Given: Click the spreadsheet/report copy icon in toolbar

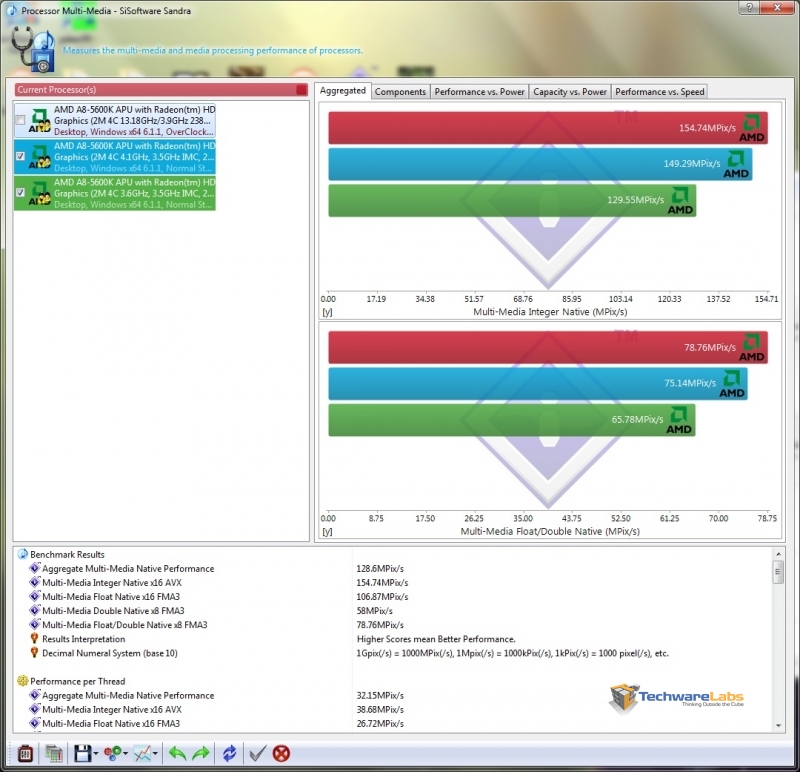Looking at the screenshot, I should pos(54,754).
